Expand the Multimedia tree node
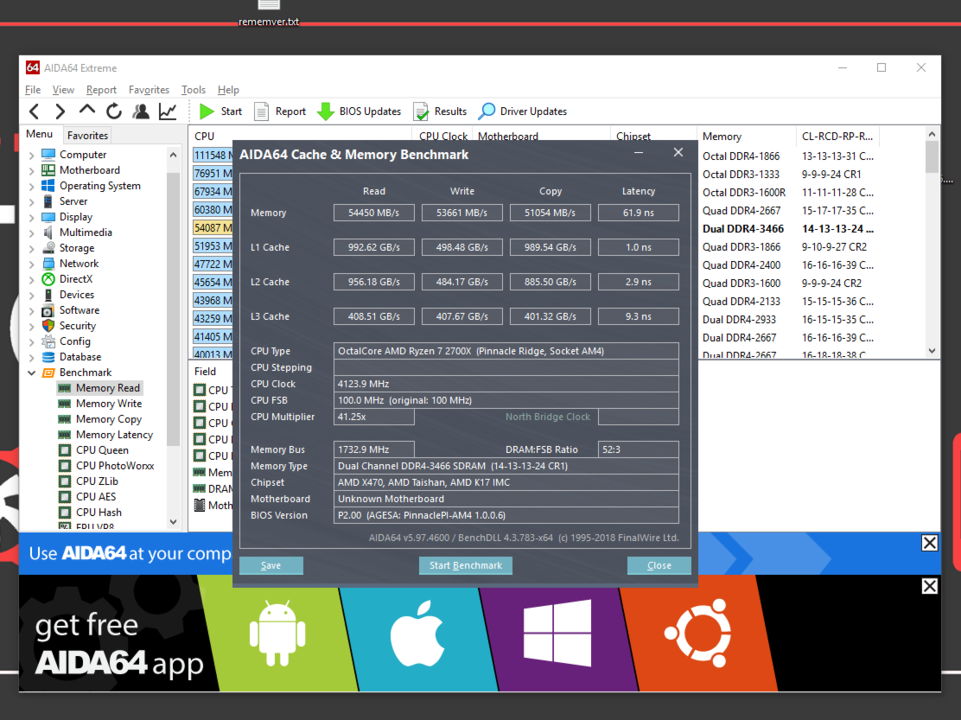 [x=31, y=233]
